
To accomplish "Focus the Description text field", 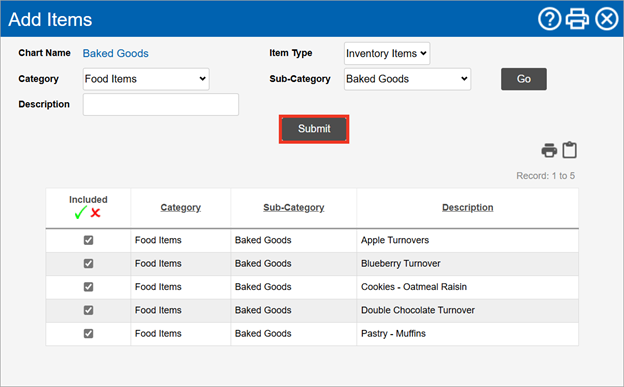I will pos(161,104).
